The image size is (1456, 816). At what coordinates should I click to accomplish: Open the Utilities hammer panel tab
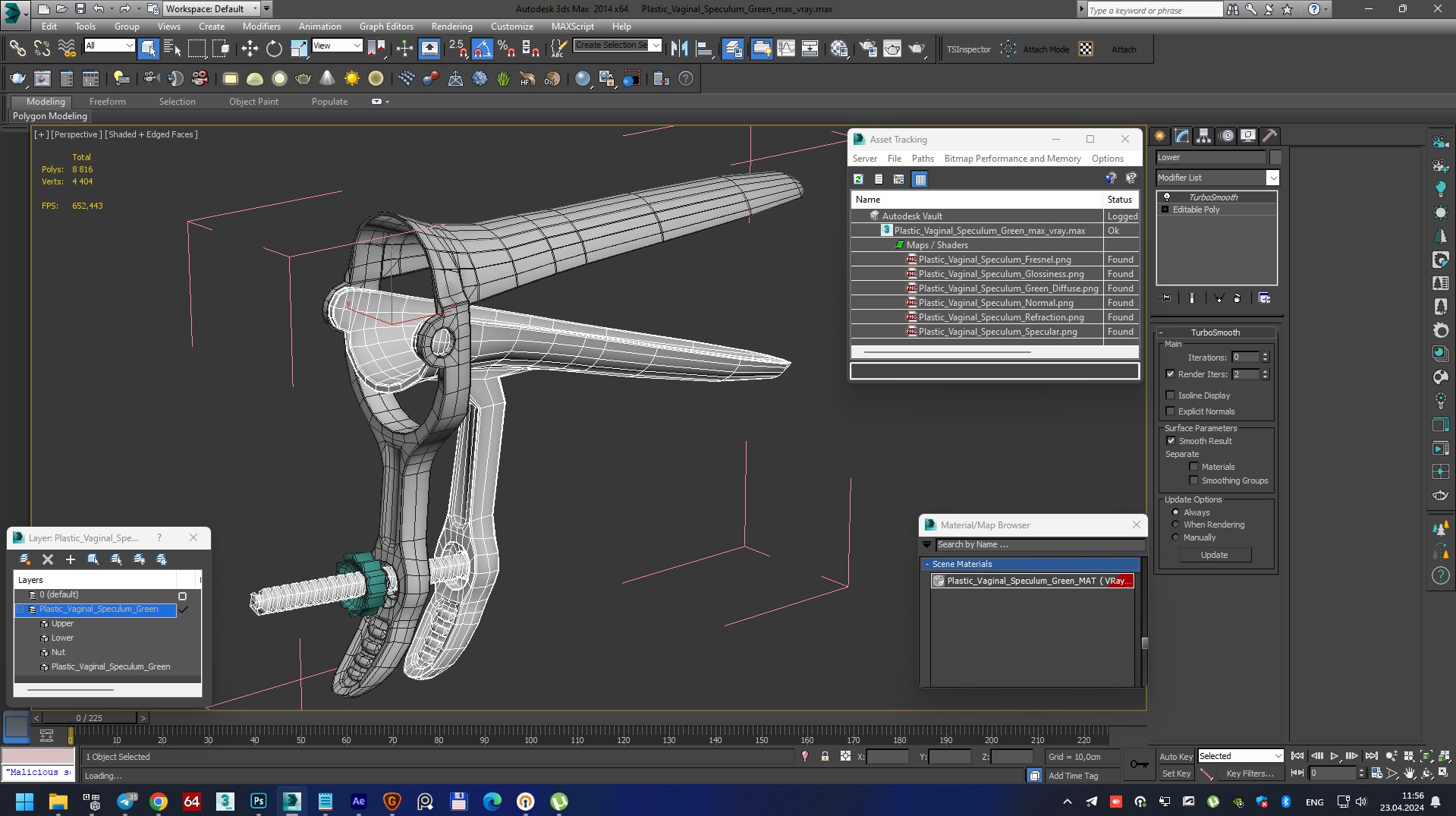click(1269, 136)
